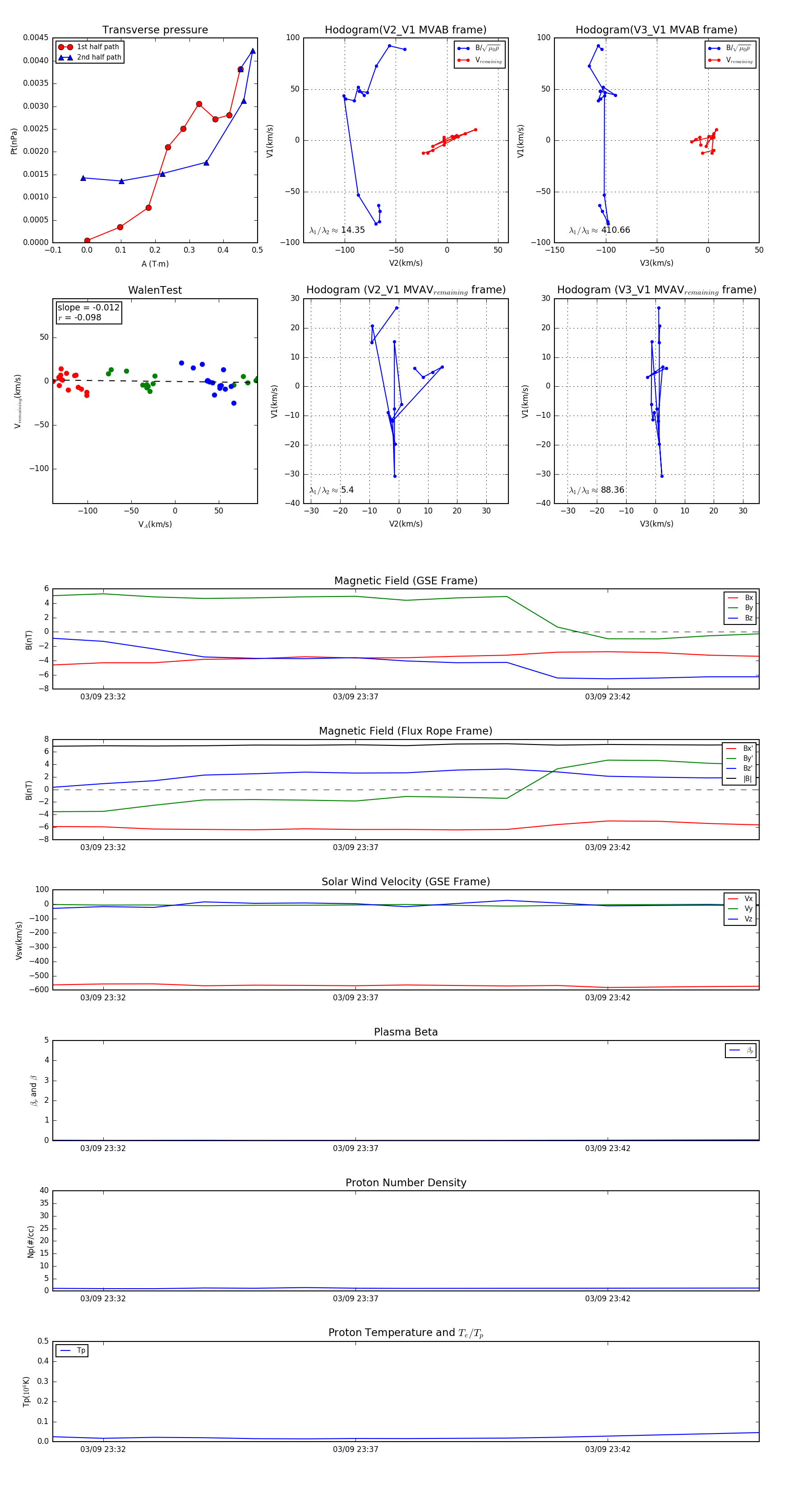The height and width of the screenshot is (1489, 812).
Task: Click the 'Bz' legend entry in GSE magnetic field
Action: pyautogui.click(x=740, y=618)
